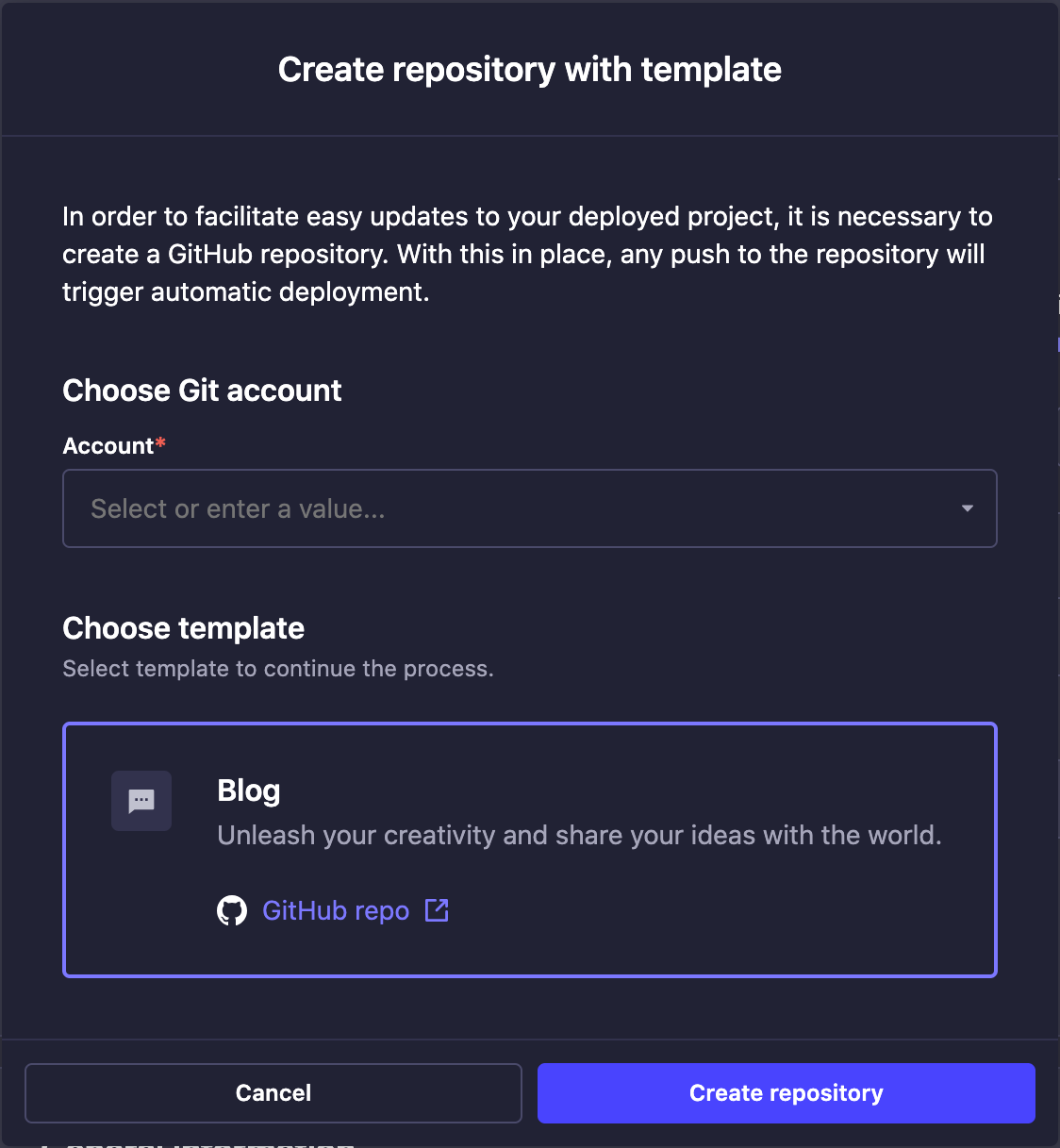
Task: Open the external link icon beside GitHub repo
Action: 436,910
